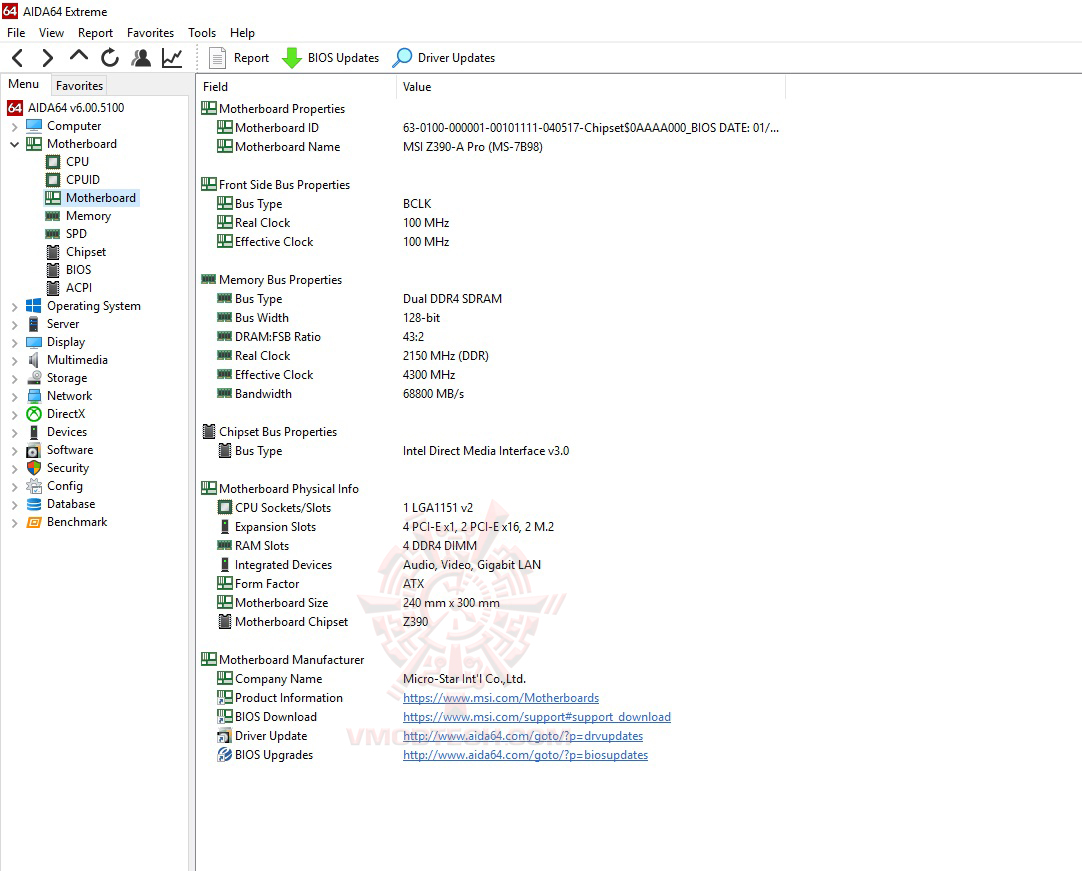Select the Motherboard ID row

[491, 128]
